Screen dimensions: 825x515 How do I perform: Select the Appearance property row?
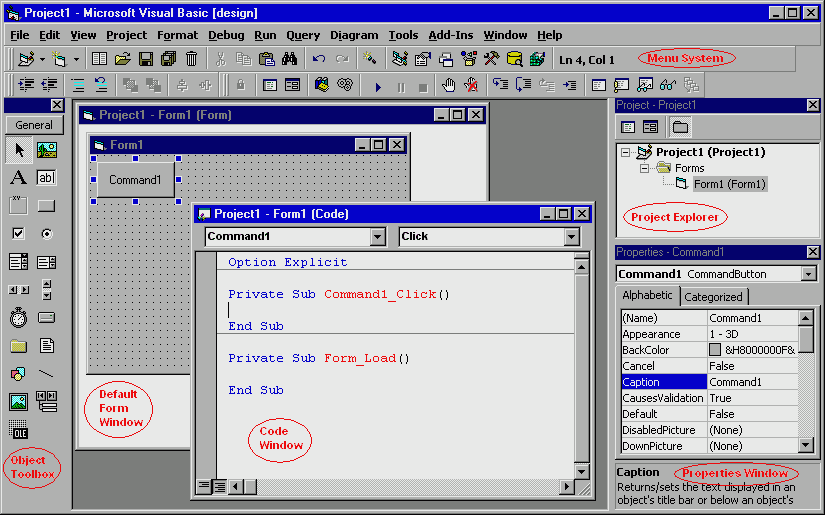pyautogui.click(x=709, y=334)
